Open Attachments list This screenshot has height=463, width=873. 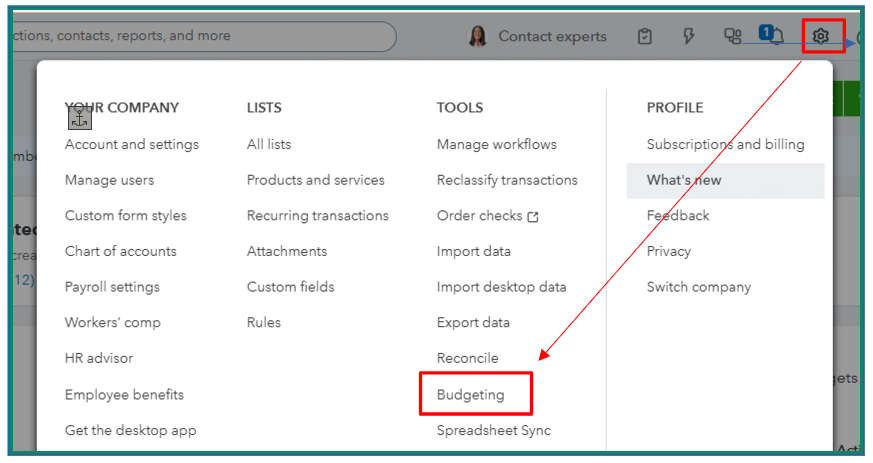(x=287, y=252)
